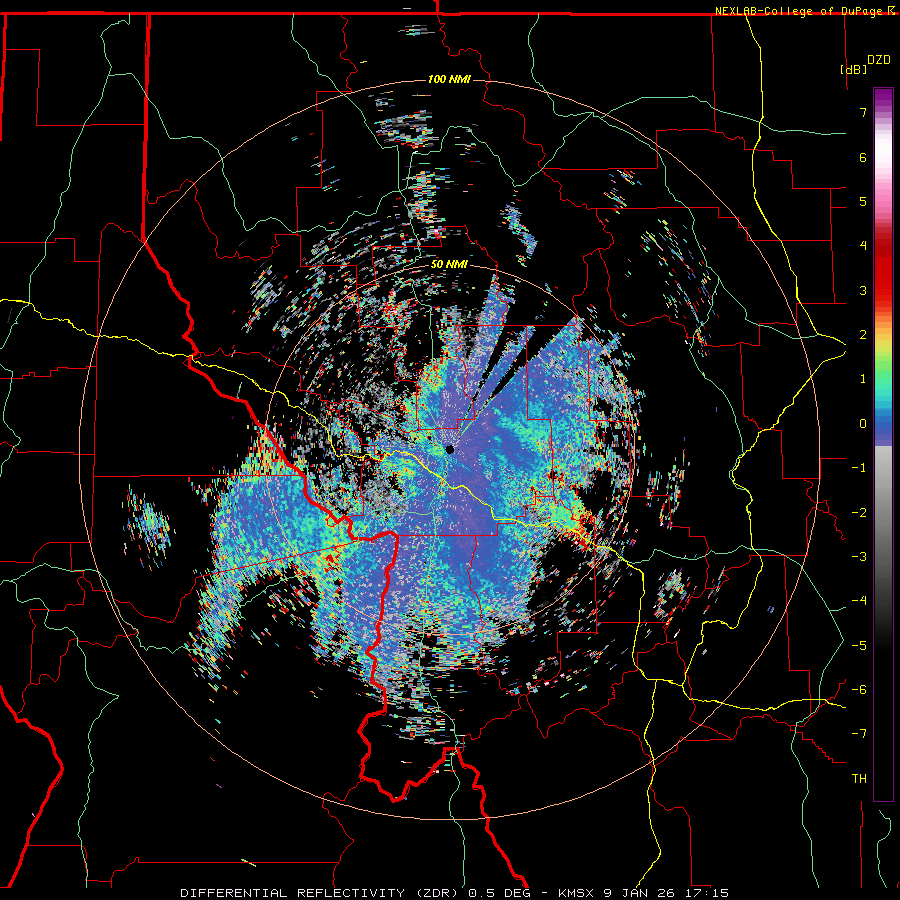Screen dimensions: 900x900
Task: Click the -1 value on color scale
Action: click(x=859, y=468)
